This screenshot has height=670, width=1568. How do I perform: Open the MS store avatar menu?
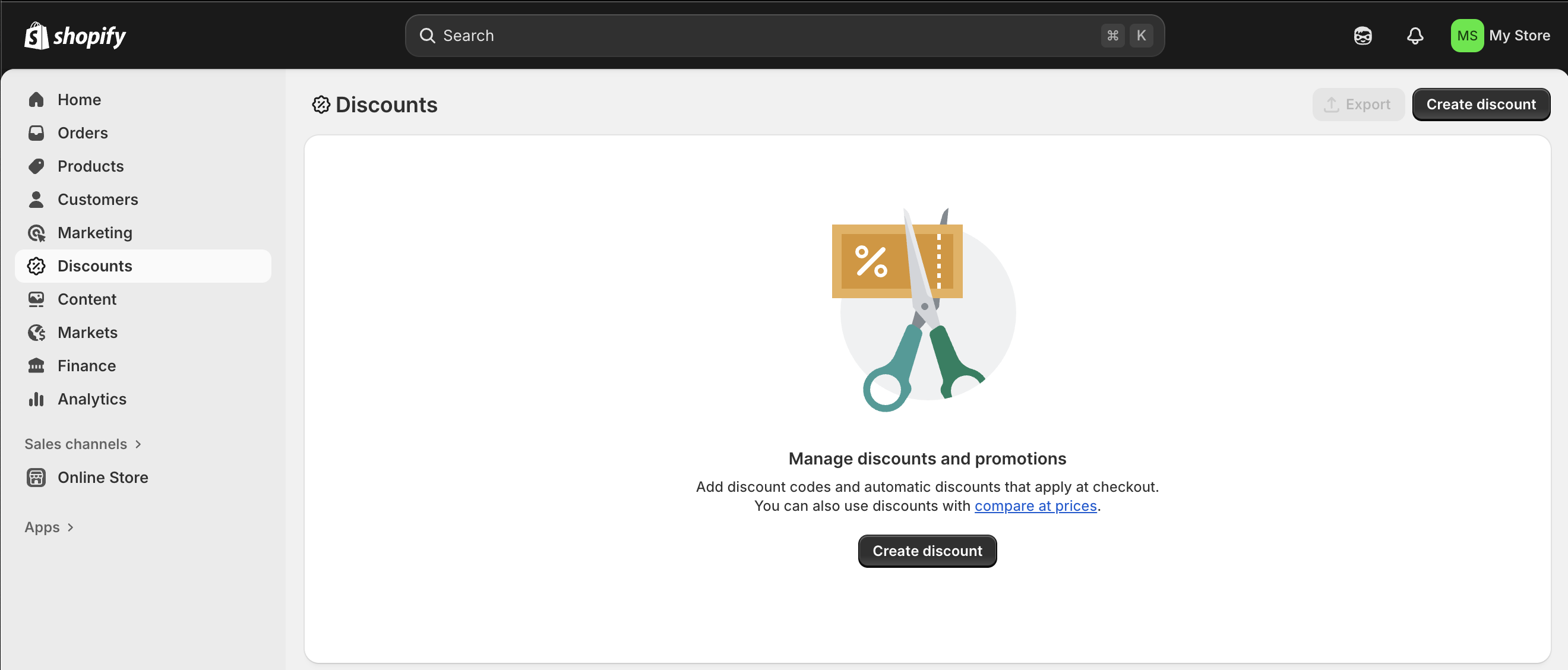[x=1467, y=35]
